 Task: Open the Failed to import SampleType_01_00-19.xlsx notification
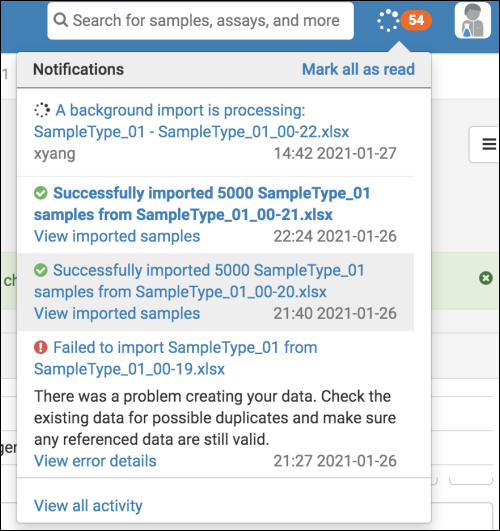coord(175,358)
